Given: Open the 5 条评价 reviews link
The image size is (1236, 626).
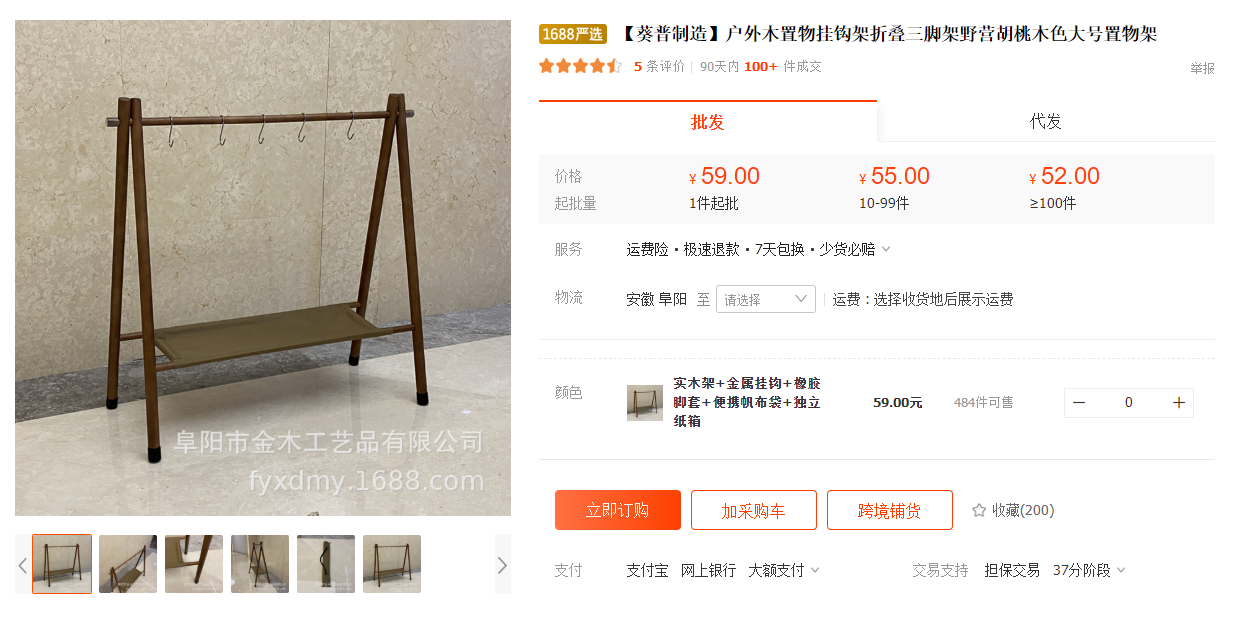Looking at the screenshot, I should coord(660,66).
